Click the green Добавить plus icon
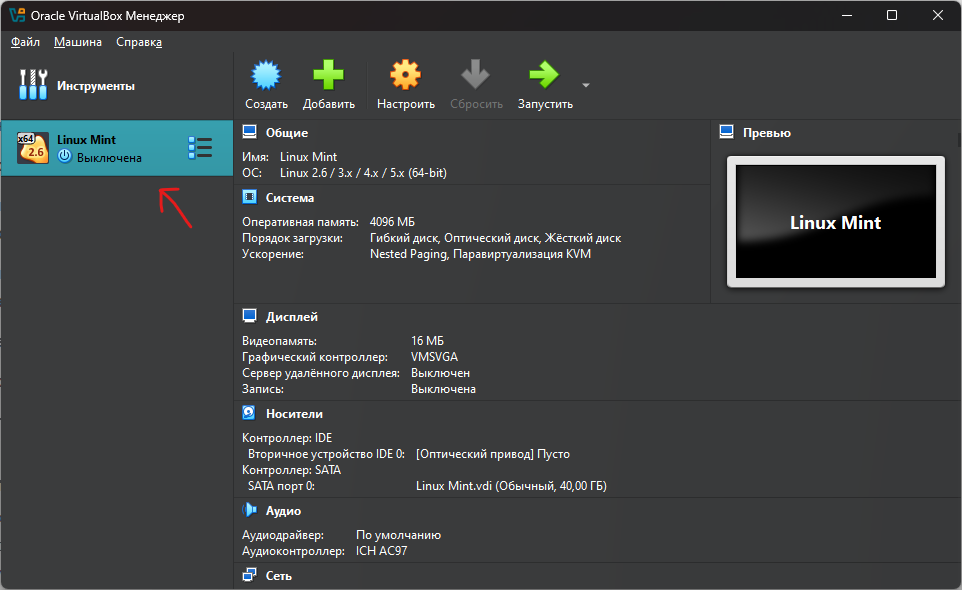The image size is (962, 590). 329,75
